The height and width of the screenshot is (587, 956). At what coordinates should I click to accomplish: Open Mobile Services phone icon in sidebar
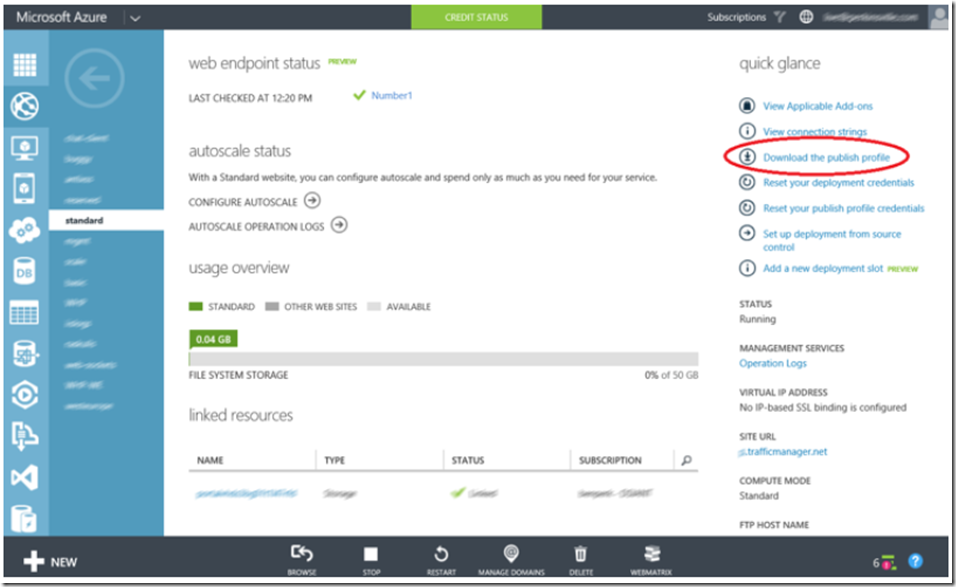[24, 188]
